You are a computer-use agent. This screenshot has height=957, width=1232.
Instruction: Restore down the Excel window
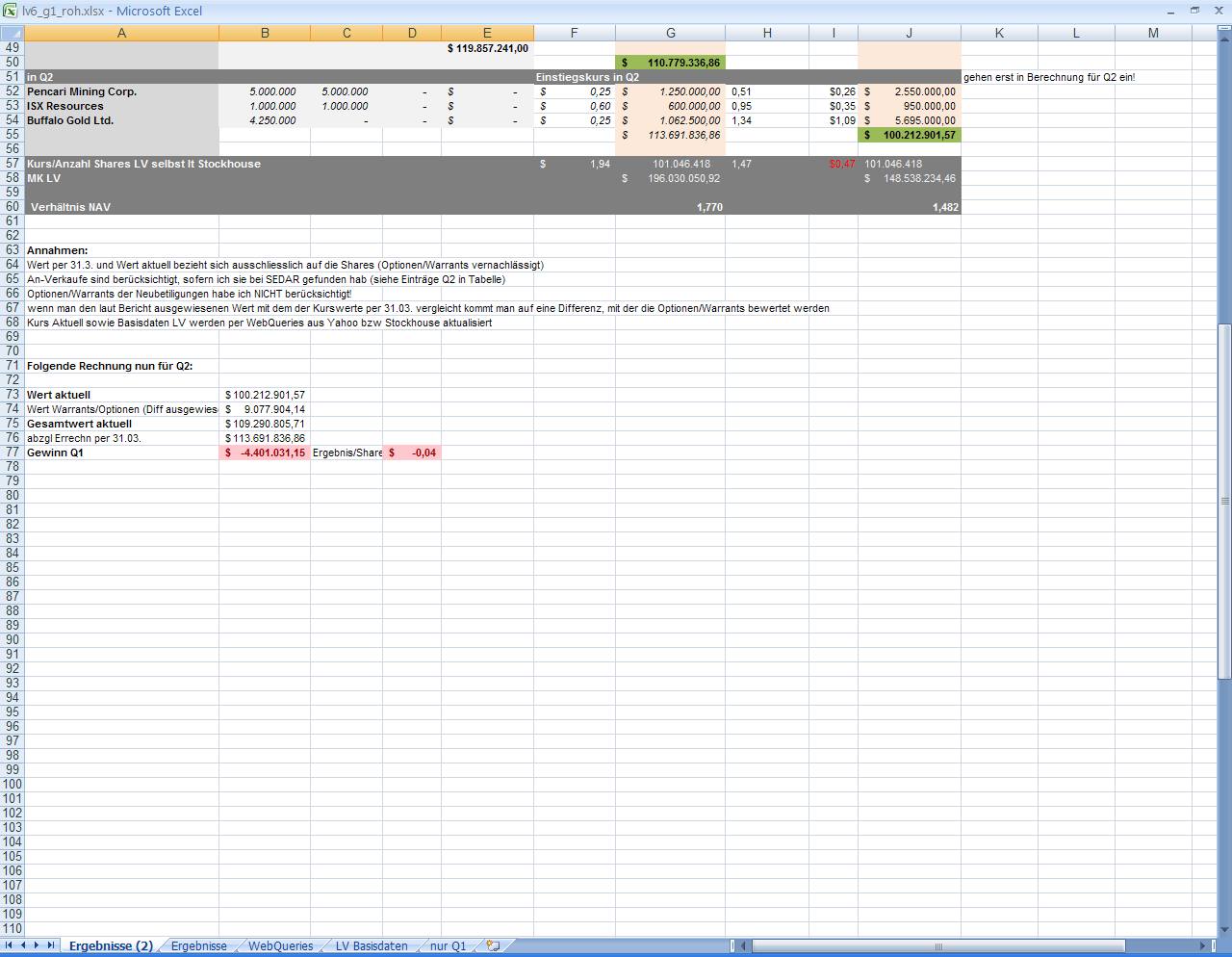(x=1194, y=11)
